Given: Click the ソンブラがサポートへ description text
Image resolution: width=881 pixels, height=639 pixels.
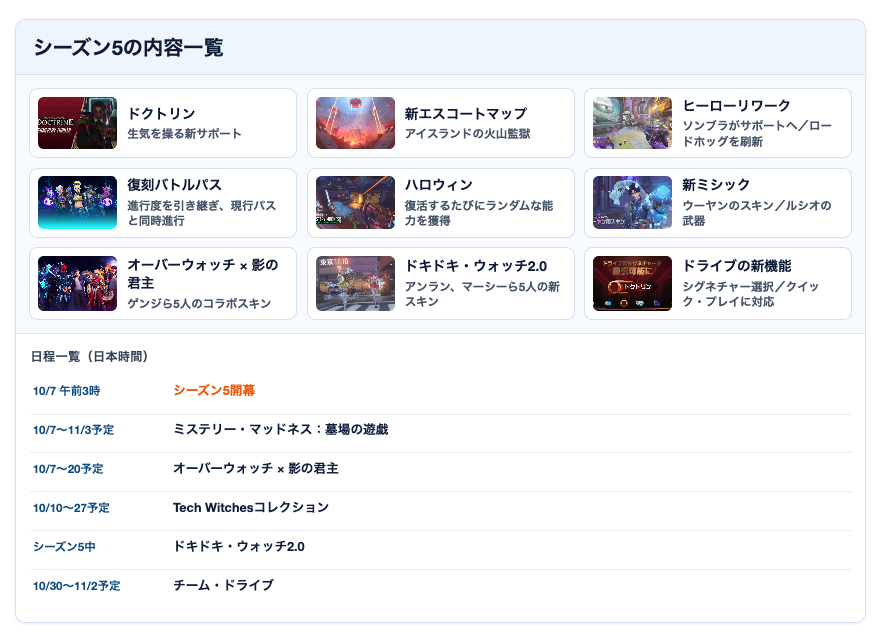Looking at the screenshot, I should click(757, 134).
